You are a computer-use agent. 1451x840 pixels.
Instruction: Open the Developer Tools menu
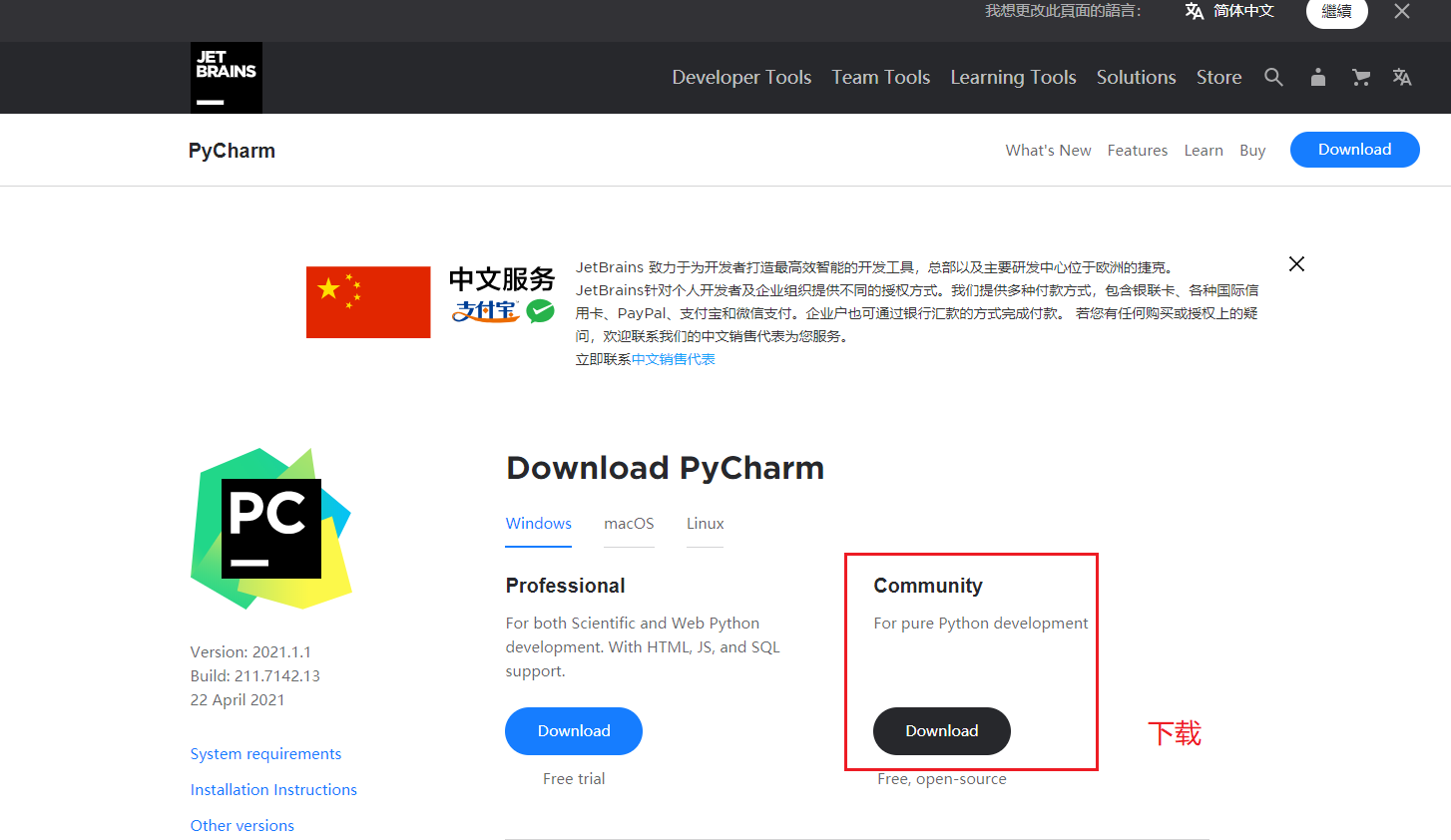[x=741, y=77]
